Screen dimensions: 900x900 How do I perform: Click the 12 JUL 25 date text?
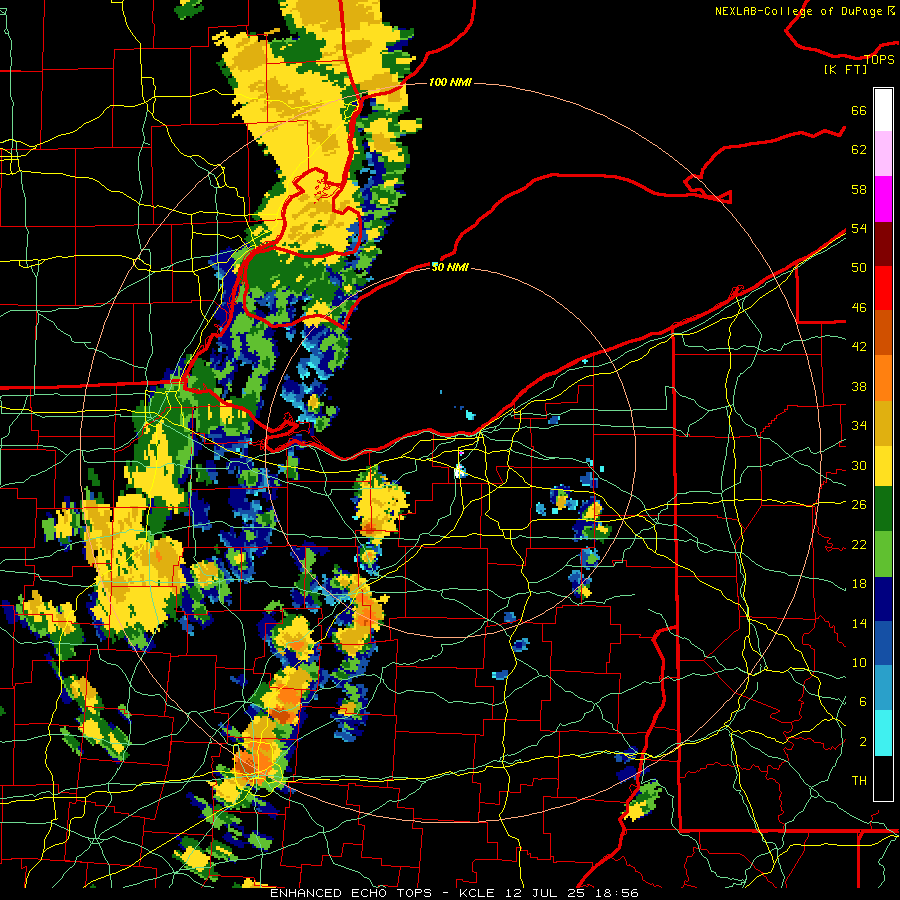[545, 893]
